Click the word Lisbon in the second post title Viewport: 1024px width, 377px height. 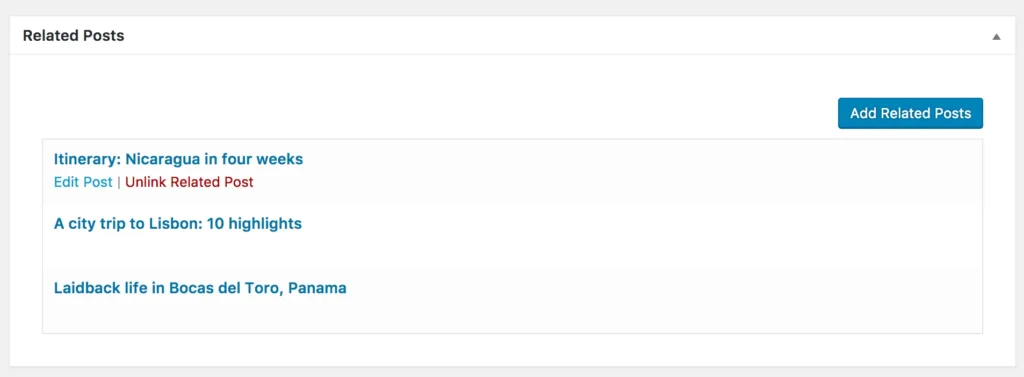click(180, 224)
